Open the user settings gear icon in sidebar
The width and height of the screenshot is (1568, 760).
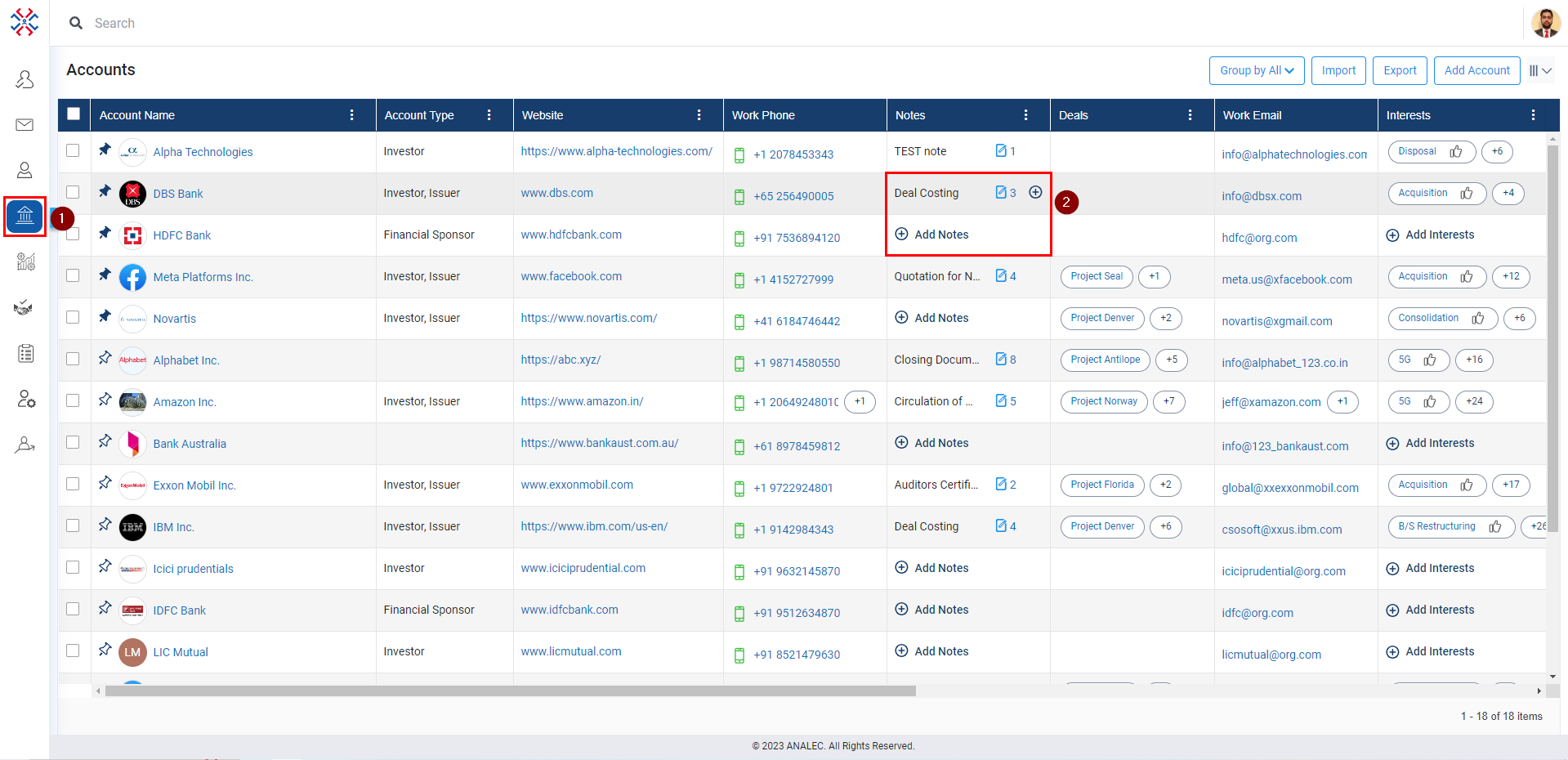26,399
